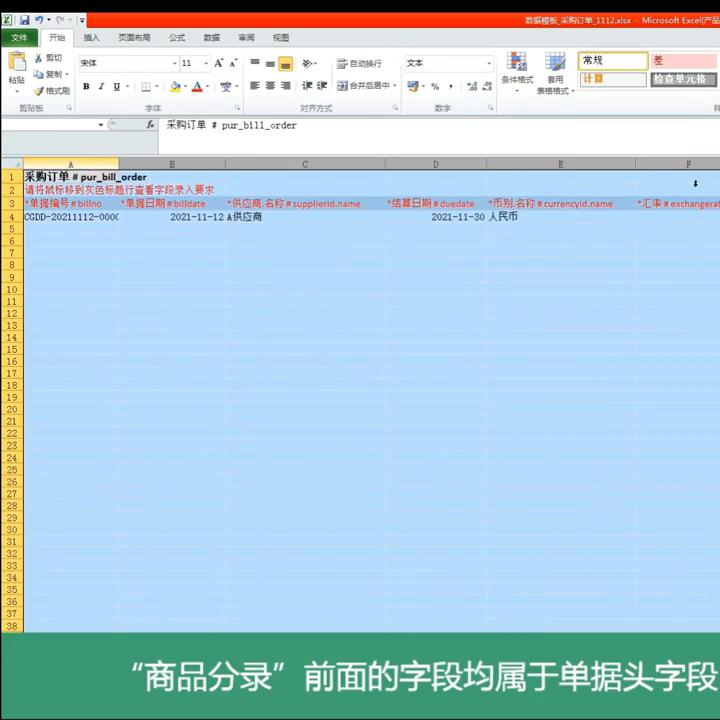Toggle Underline formatting
Viewport: 720px width, 720px height.
117,86
